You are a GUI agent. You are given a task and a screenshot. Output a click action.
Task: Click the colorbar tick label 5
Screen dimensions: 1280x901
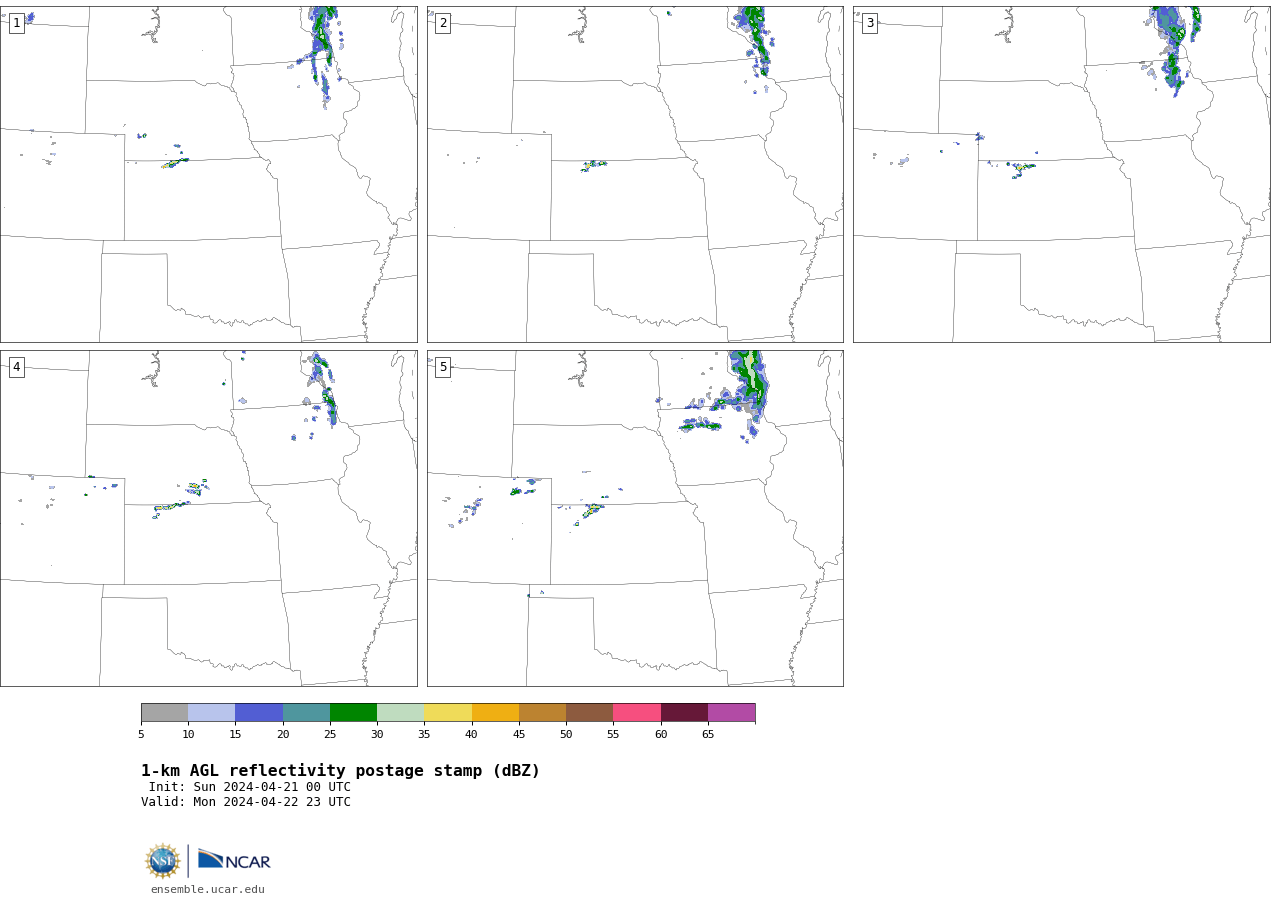(141, 735)
